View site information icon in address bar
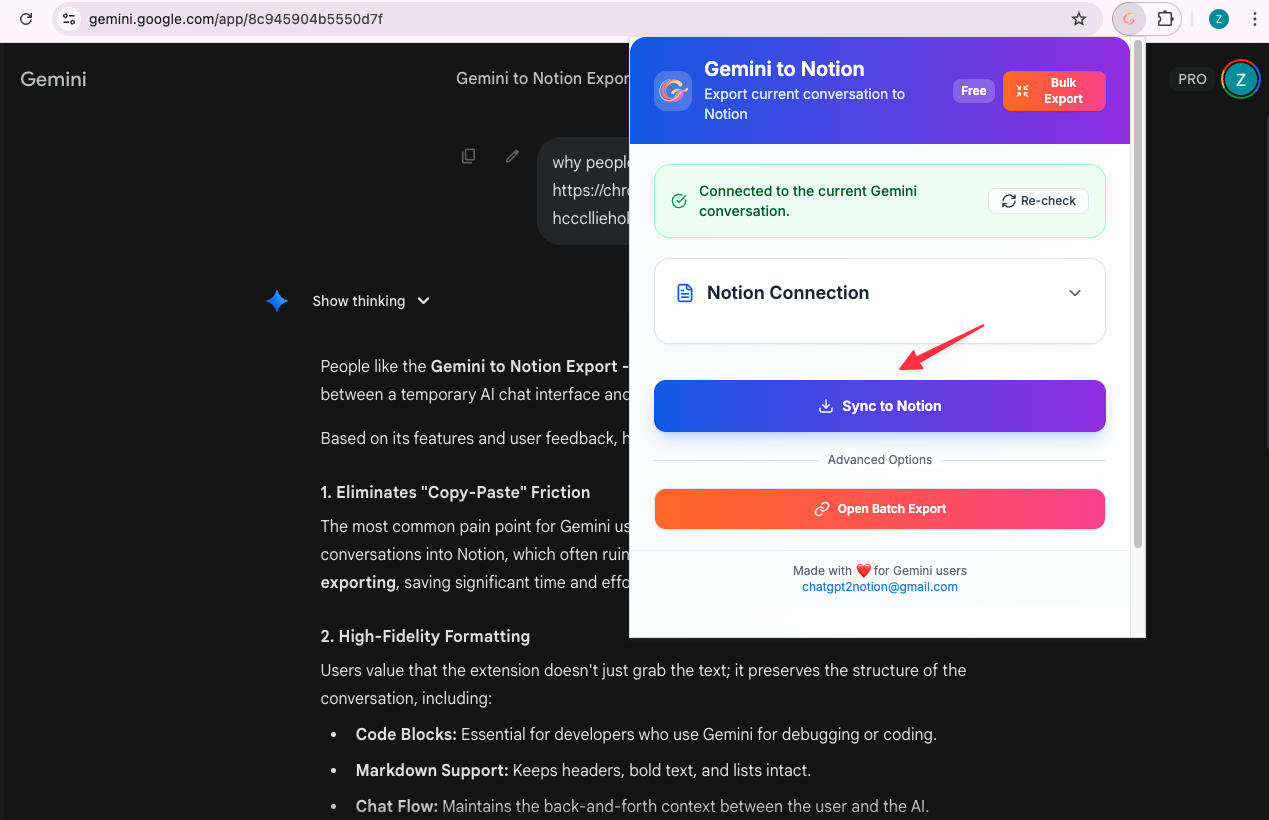The width and height of the screenshot is (1269, 820). [x=68, y=19]
